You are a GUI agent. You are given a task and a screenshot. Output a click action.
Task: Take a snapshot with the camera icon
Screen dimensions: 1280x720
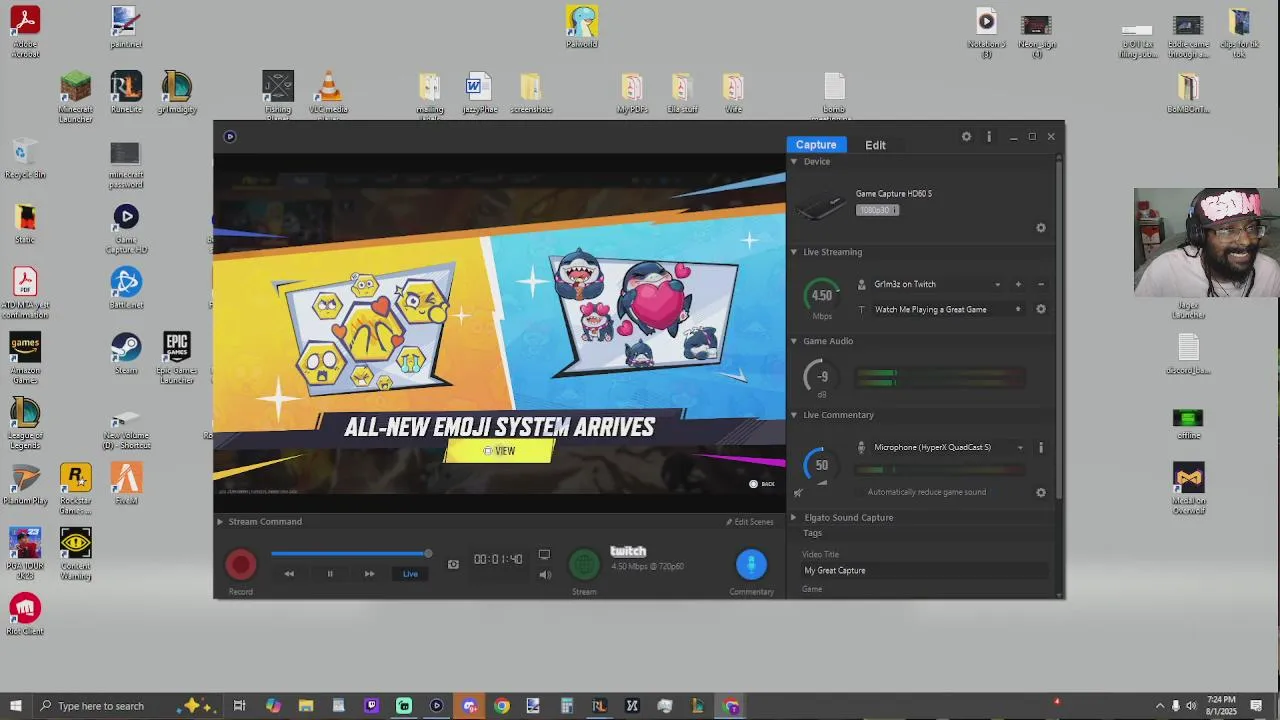[x=453, y=565]
